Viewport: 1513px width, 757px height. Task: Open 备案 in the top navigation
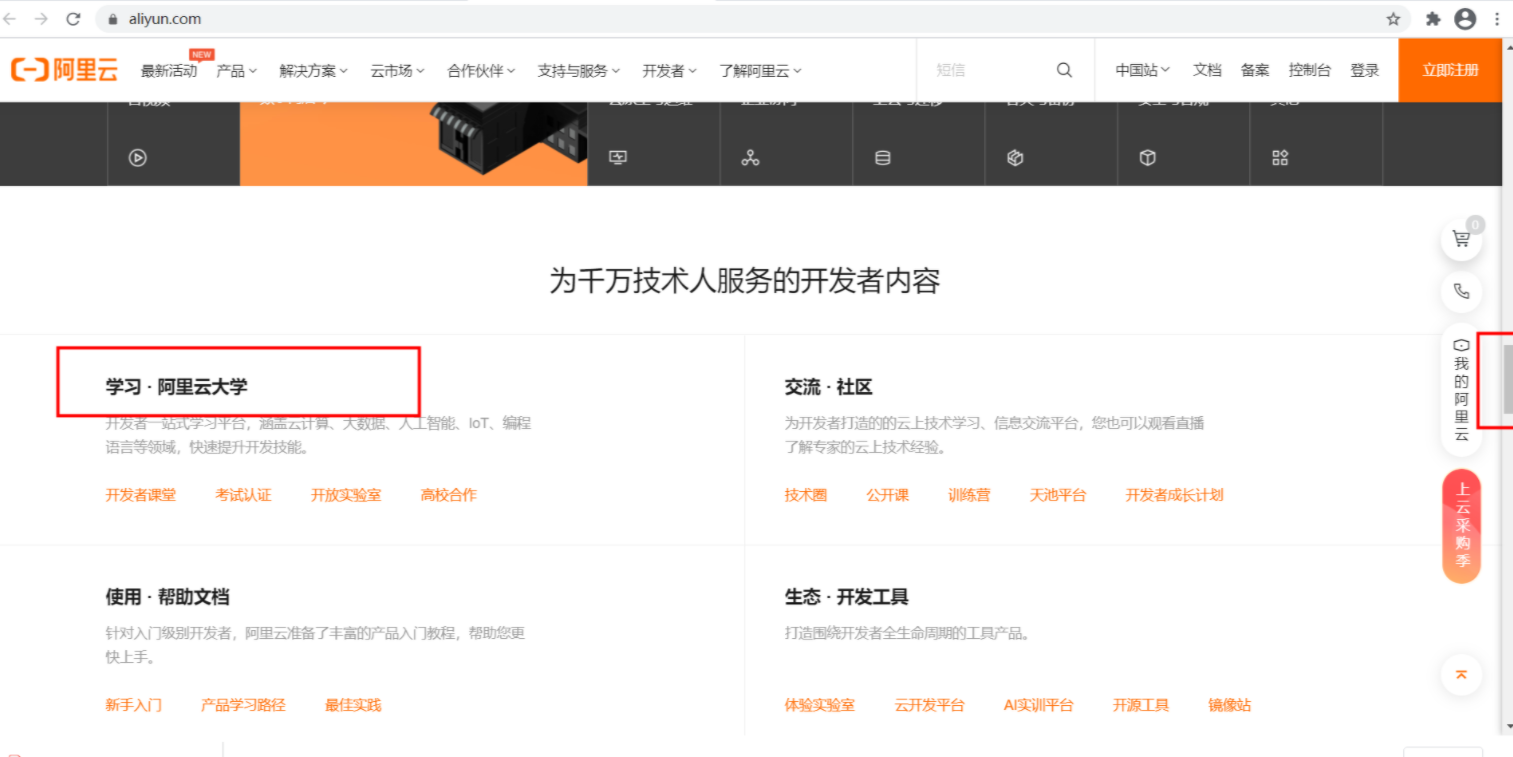(1255, 70)
